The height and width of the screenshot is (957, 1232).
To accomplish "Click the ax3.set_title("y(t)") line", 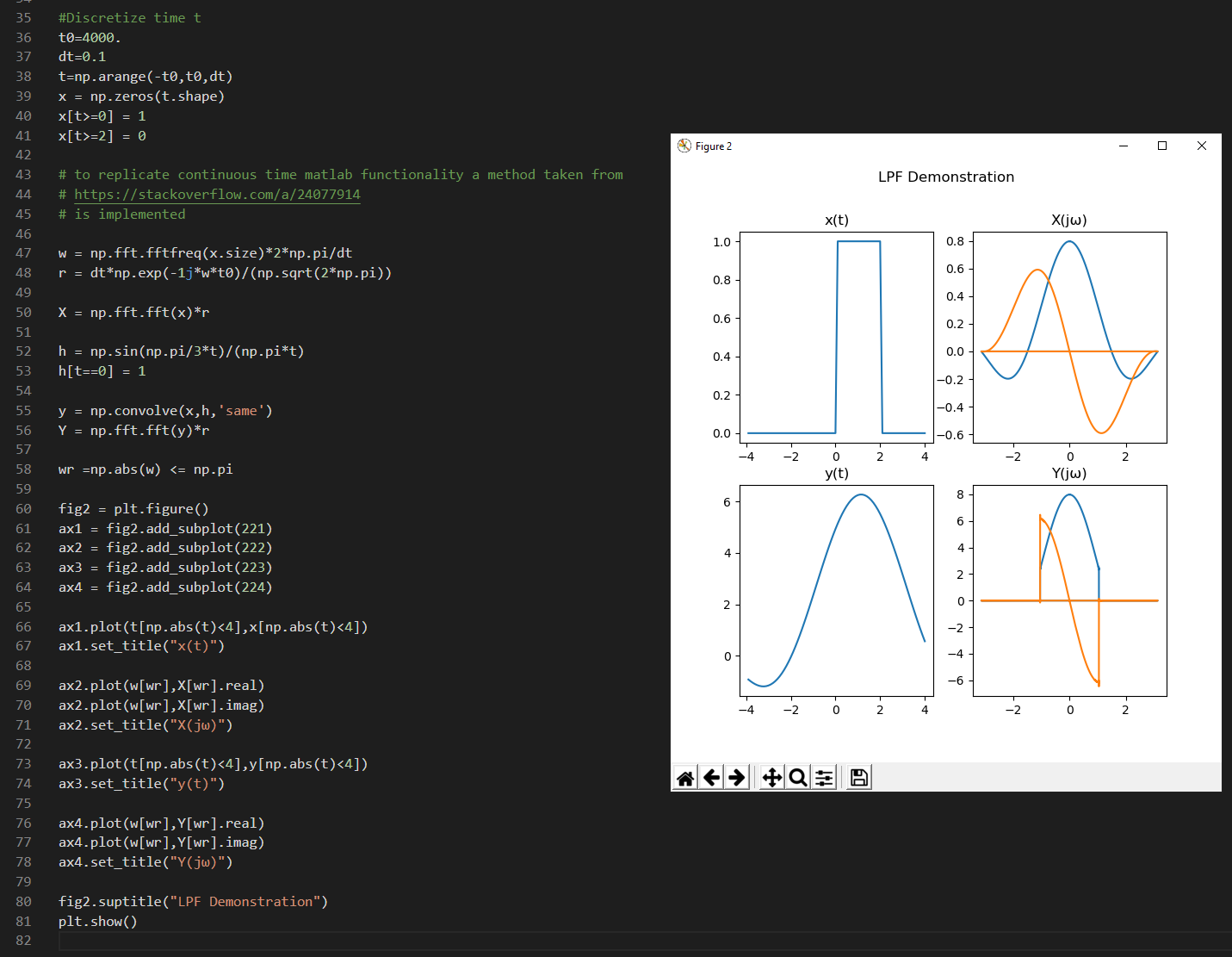I will coord(141,784).
